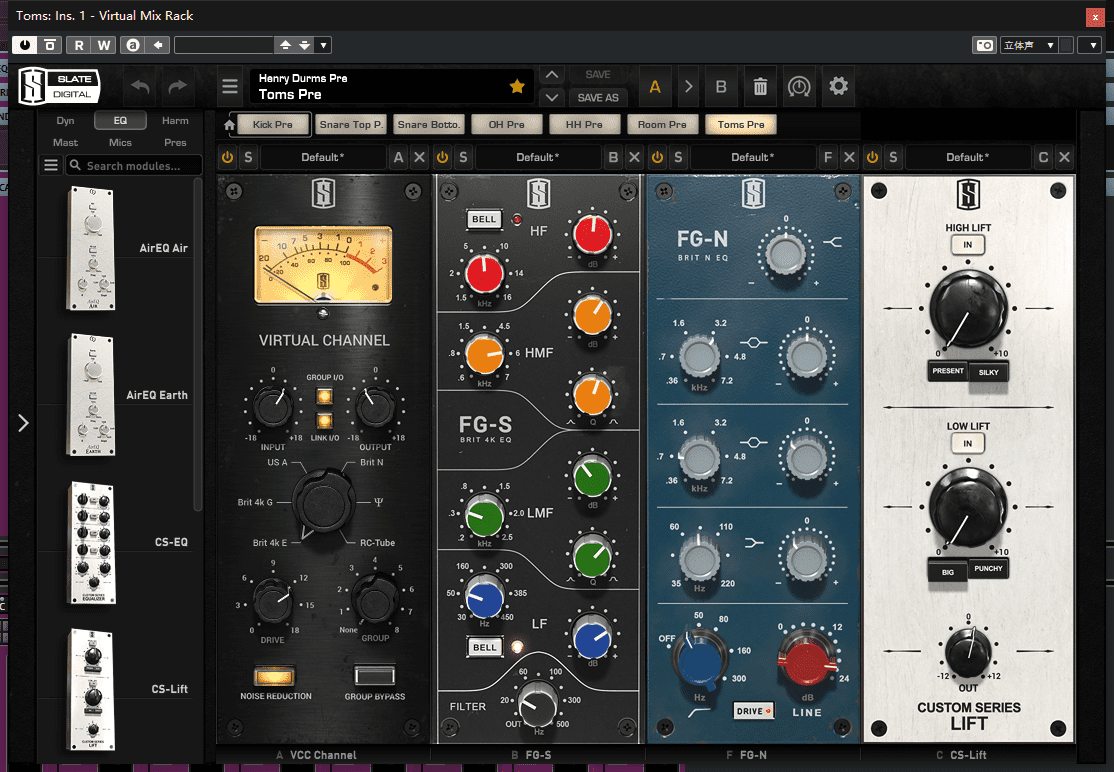The image size is (1114, 772).
Task: Click the Virtual Channel INPUT knob
Action: [x=274, y=408]
